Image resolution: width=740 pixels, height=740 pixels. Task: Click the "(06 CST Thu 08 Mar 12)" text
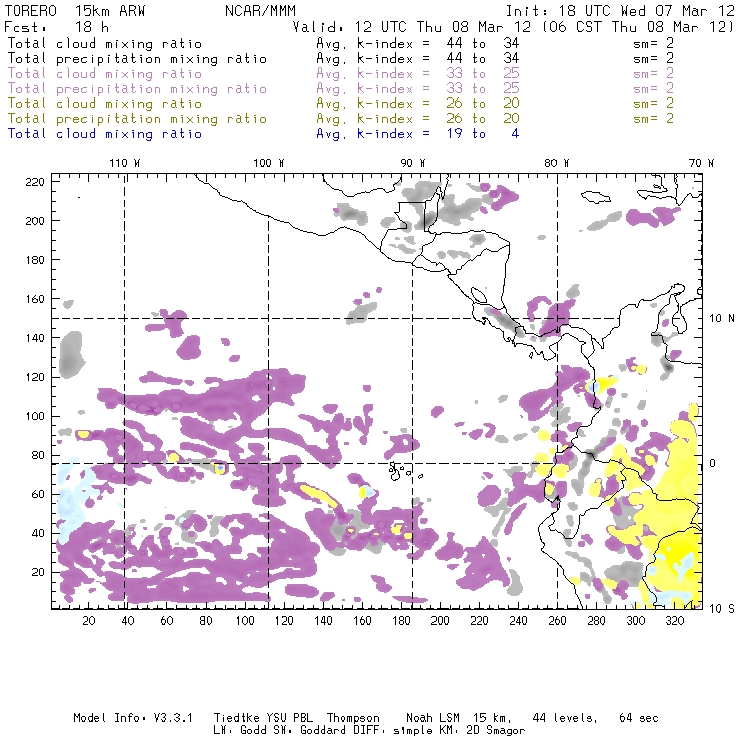tap(638, 27)
